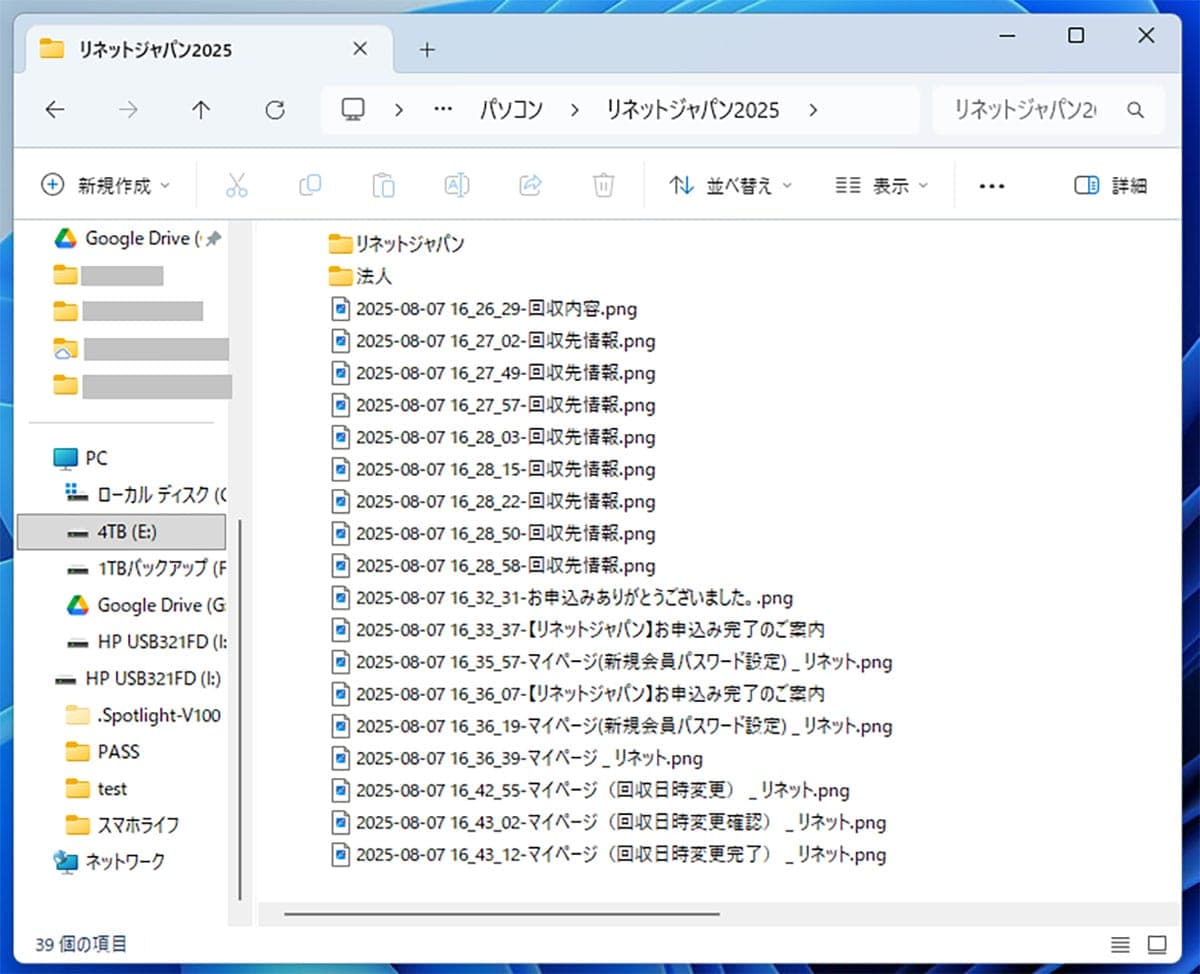Switch to details list view icon
This screenshot has width=1200, height=974.
click(x=1120, y=944)
